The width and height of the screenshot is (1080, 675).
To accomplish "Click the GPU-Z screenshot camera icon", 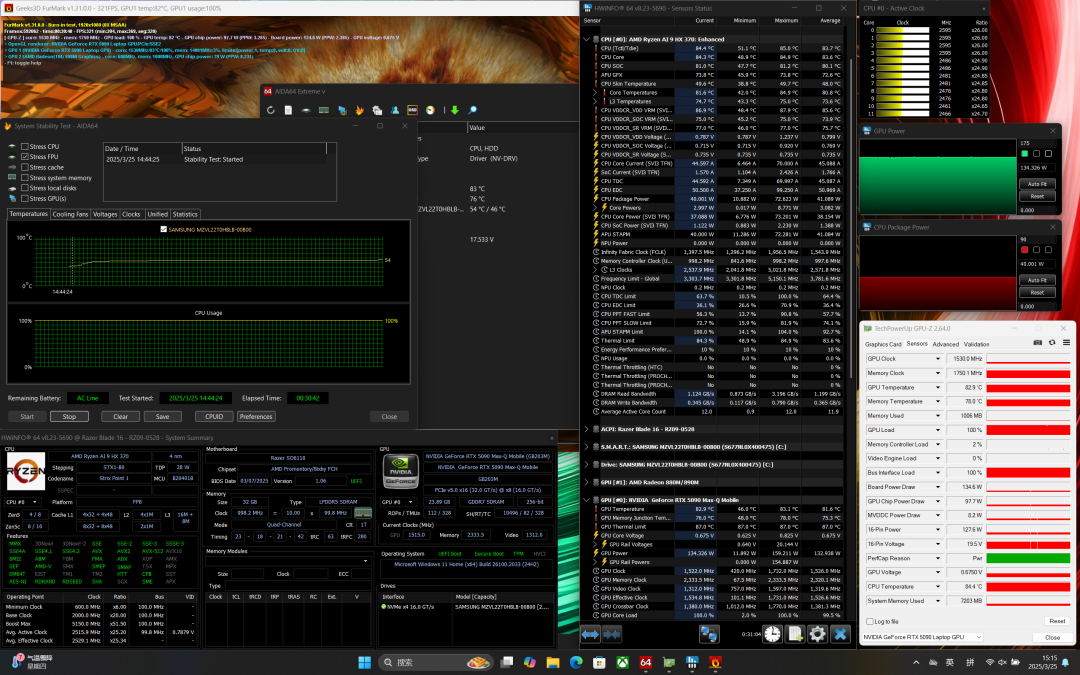I will (1038, 343).
